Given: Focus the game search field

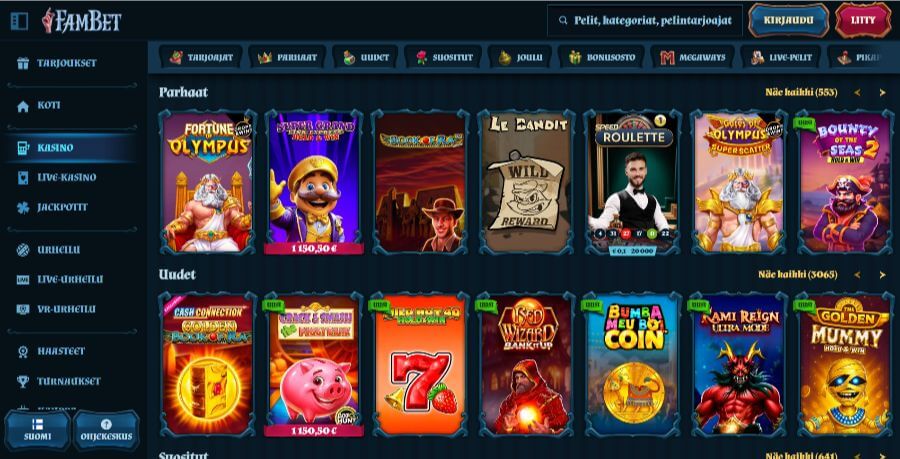Looking at the screenshot, I should 645,21.
